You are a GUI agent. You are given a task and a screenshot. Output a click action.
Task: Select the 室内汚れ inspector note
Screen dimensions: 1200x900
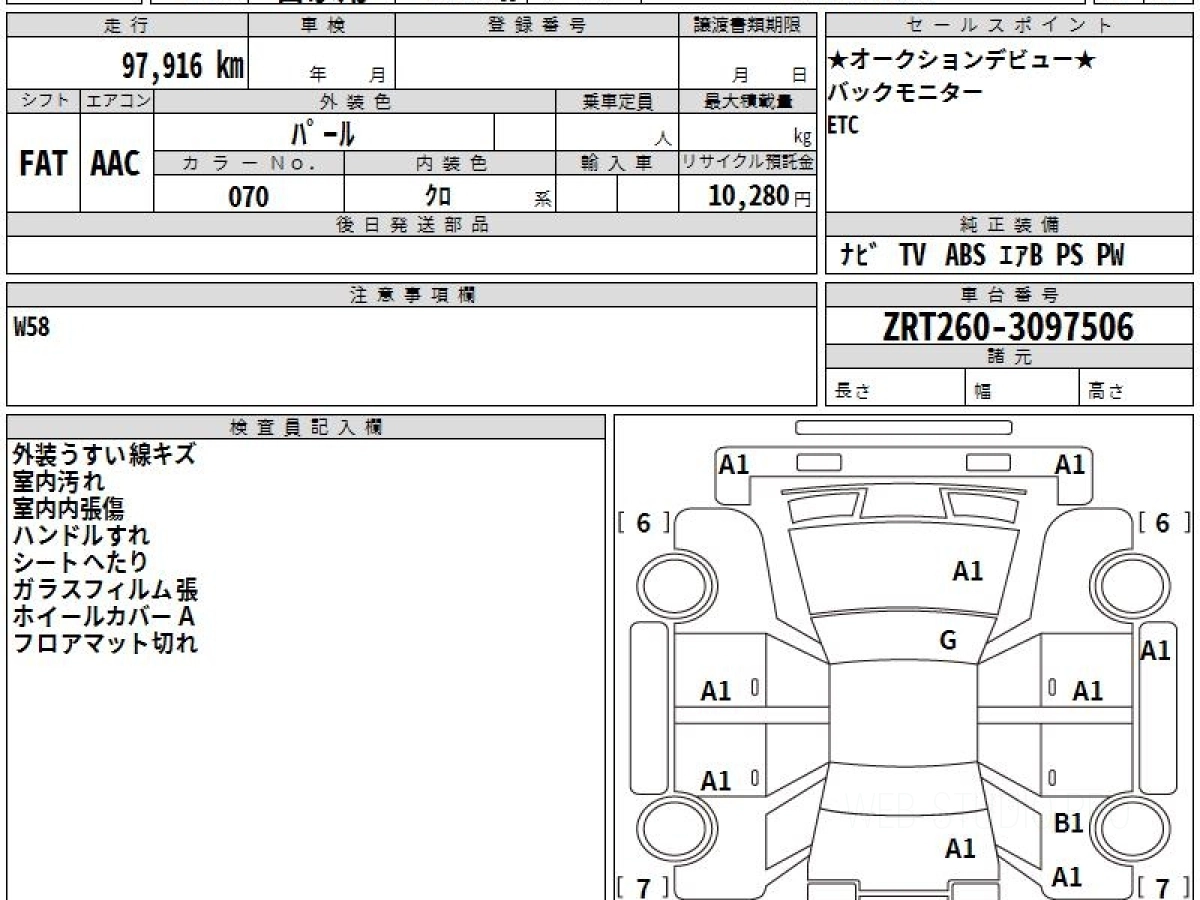coord(58,482)
